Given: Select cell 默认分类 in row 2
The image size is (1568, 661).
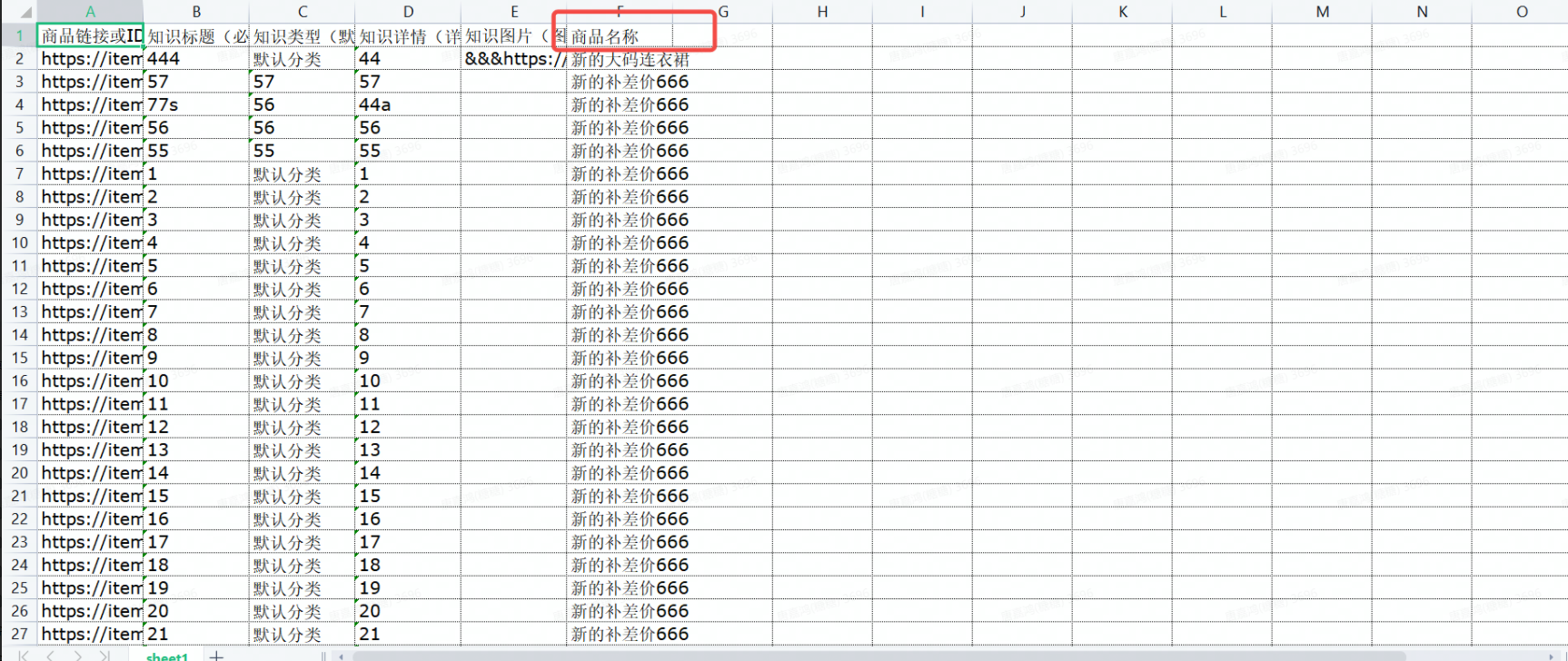Looking at the screenshot, I should (x=303, y=59).
